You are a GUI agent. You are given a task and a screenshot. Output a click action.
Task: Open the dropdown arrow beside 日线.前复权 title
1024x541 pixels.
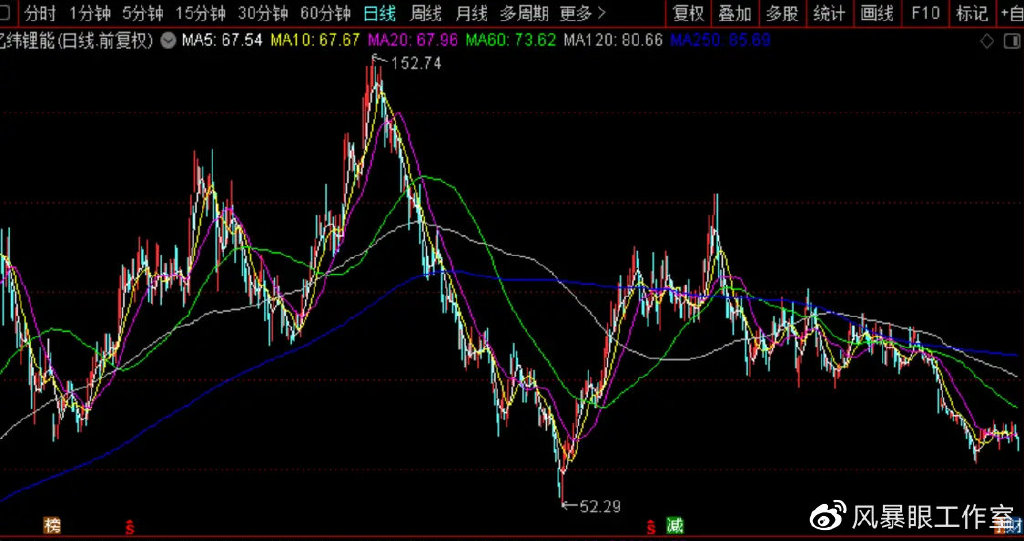168,41
